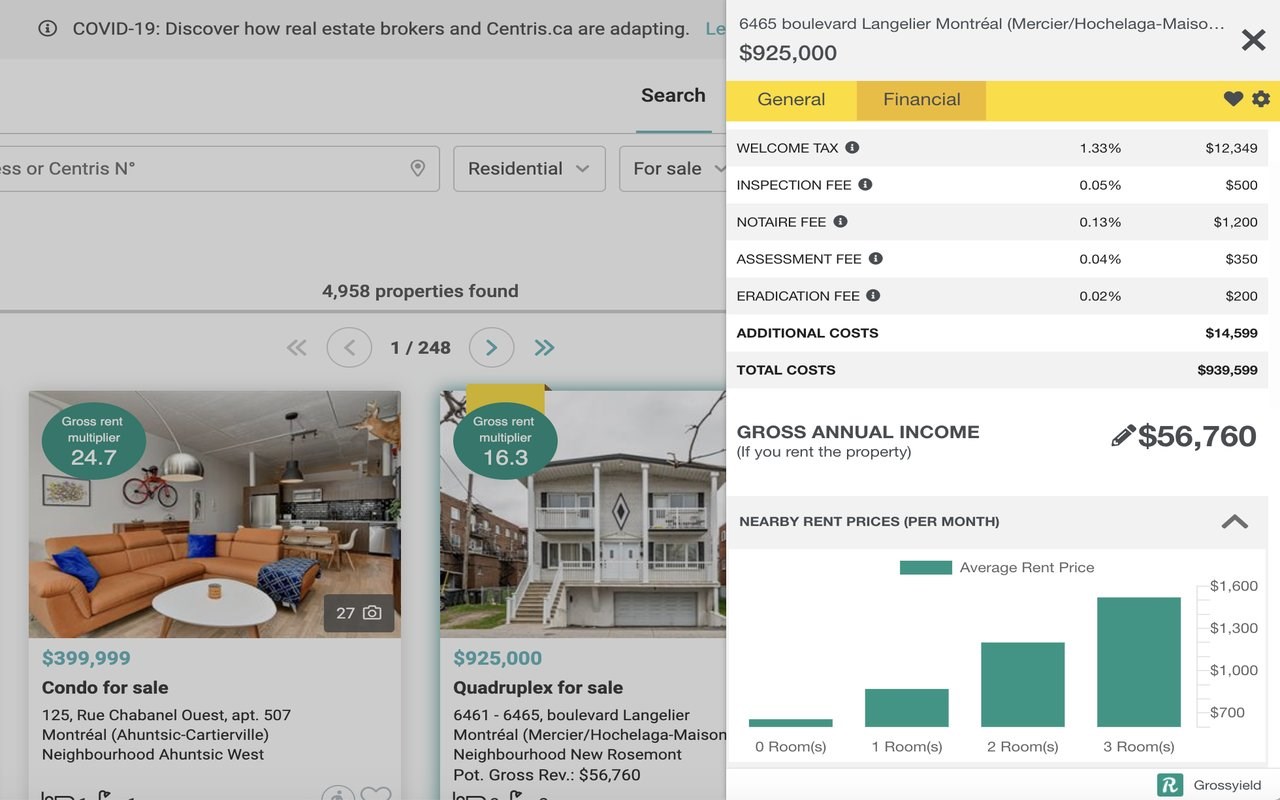Switch to the General tab
Viewport: 1280px width, 800px height.
tap(791, 99)
